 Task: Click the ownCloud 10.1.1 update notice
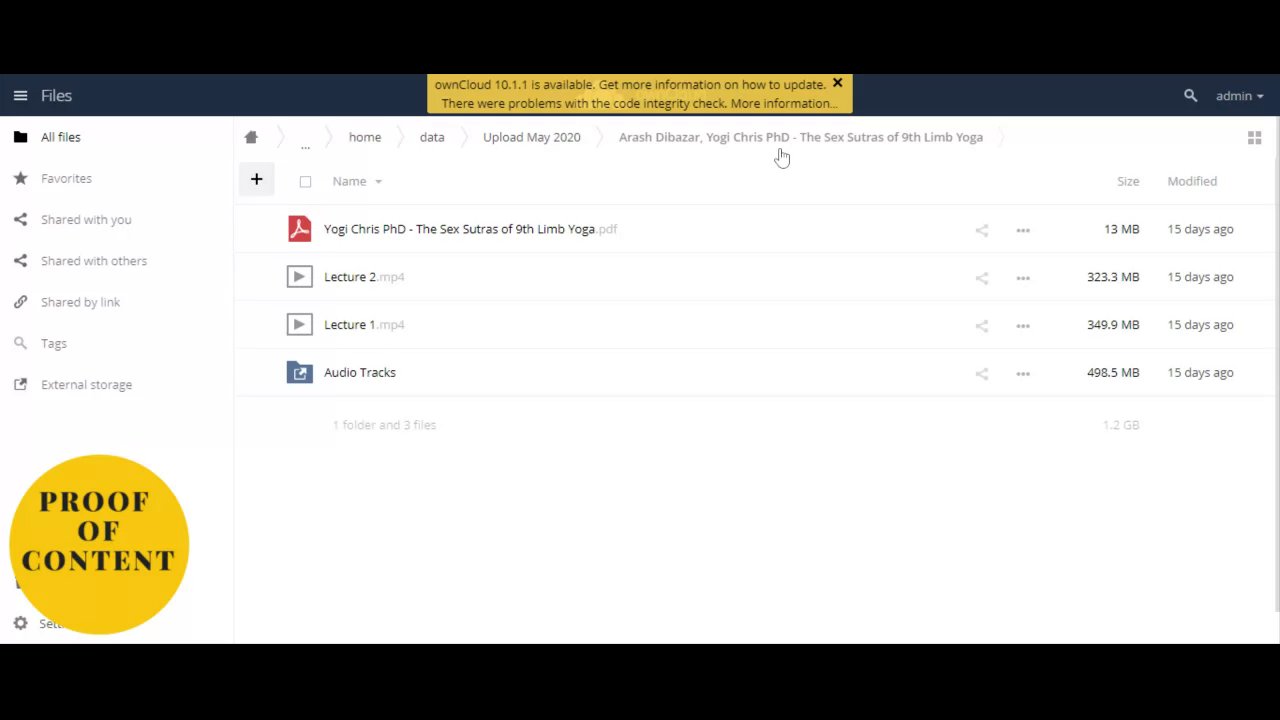pyautogui.click(x=631, y=85)
